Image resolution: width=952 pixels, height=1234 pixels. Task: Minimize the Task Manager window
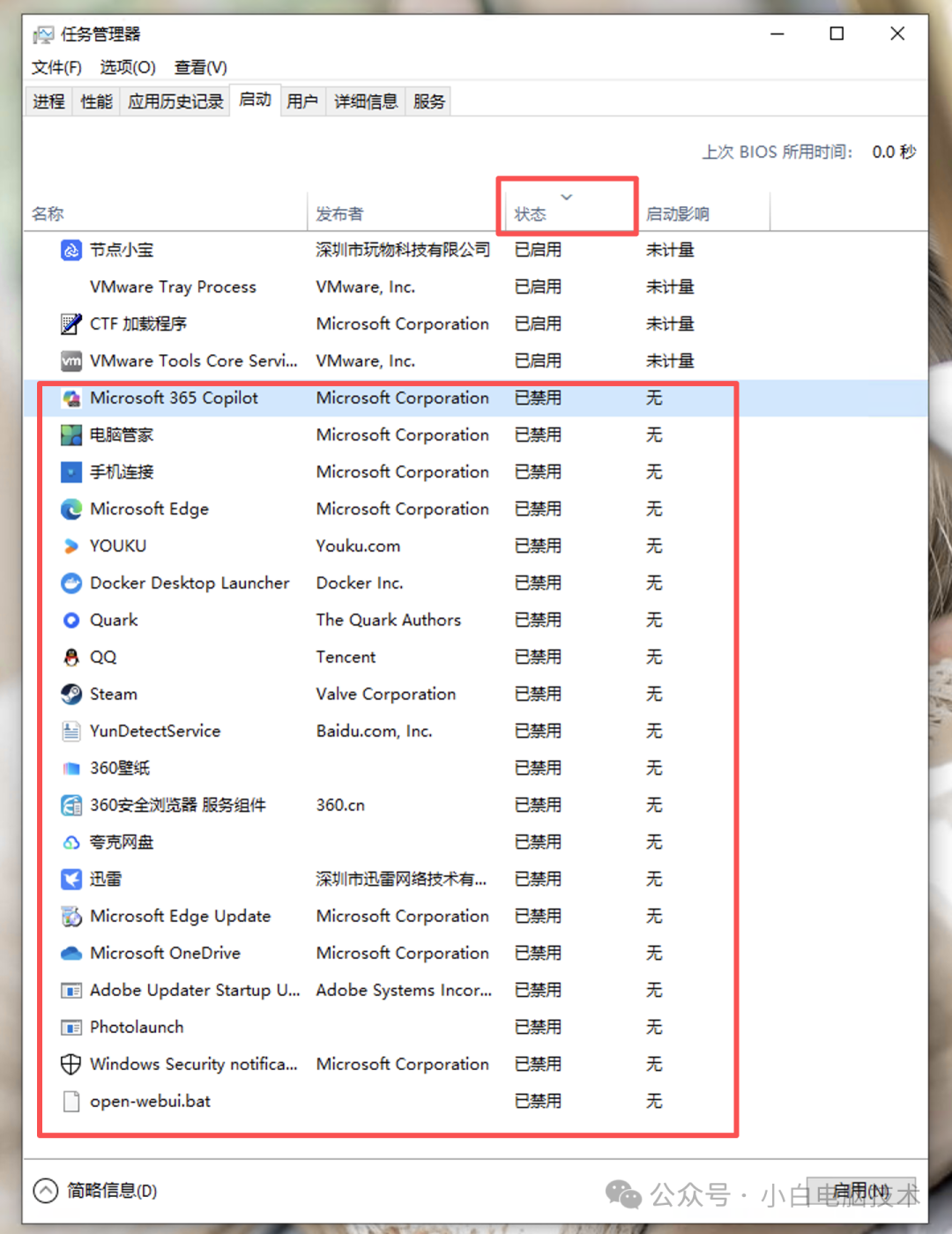click(x=777, y=33)
